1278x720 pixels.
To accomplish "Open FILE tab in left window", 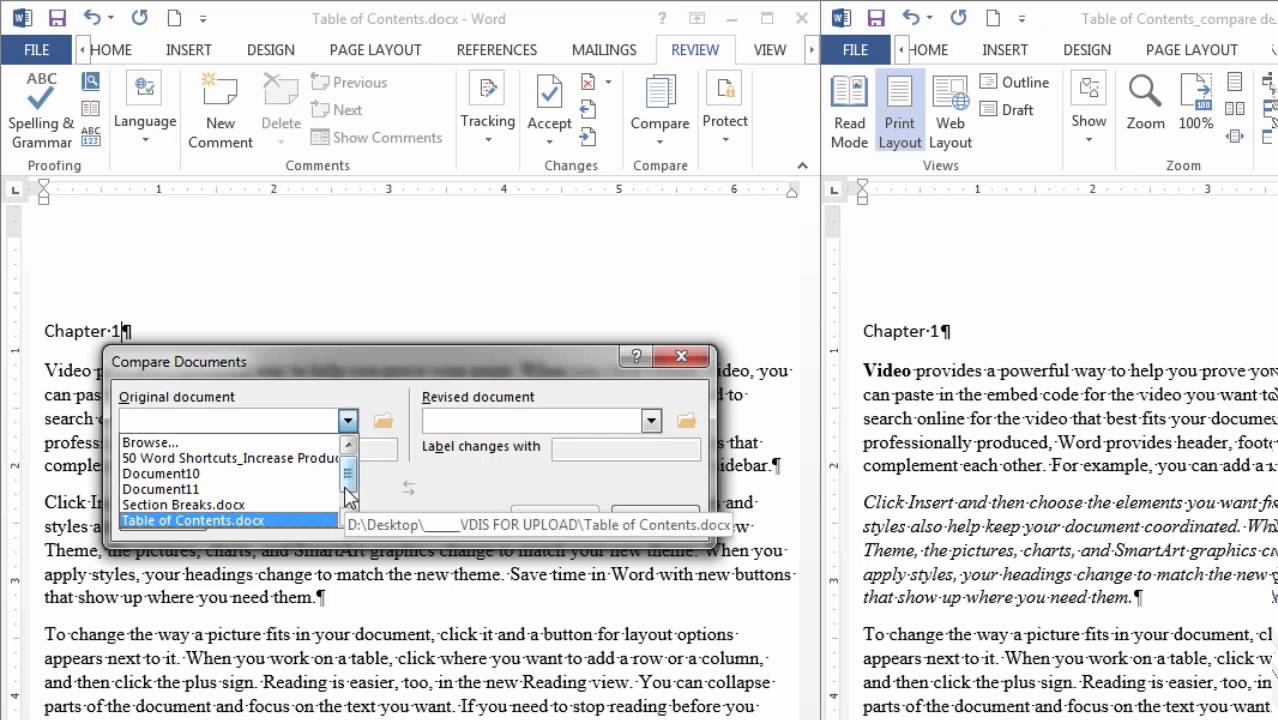I will coord(37,50).
